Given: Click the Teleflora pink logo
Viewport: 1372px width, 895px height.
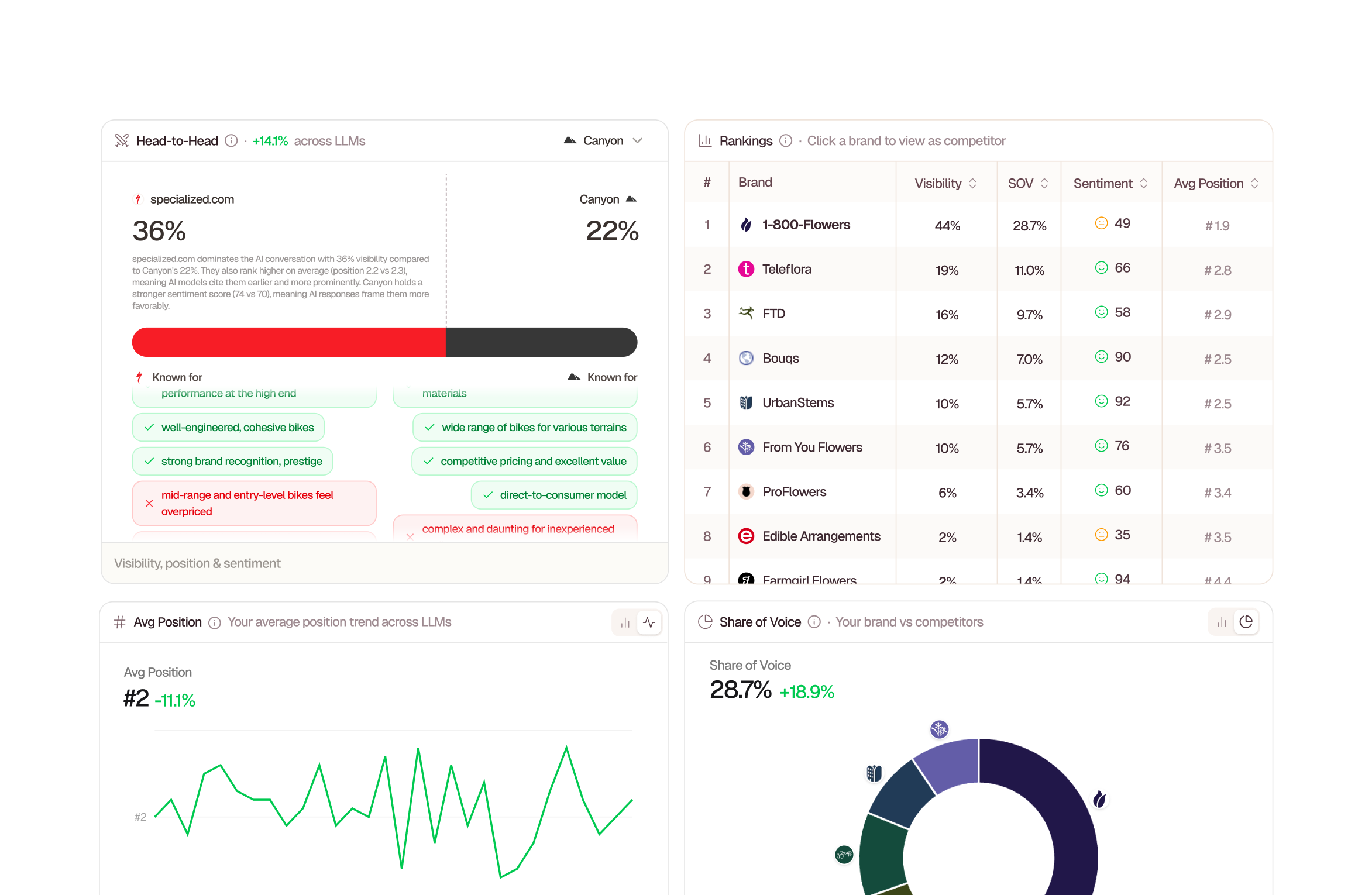Looking at the screenshot, I should [746, 269].
